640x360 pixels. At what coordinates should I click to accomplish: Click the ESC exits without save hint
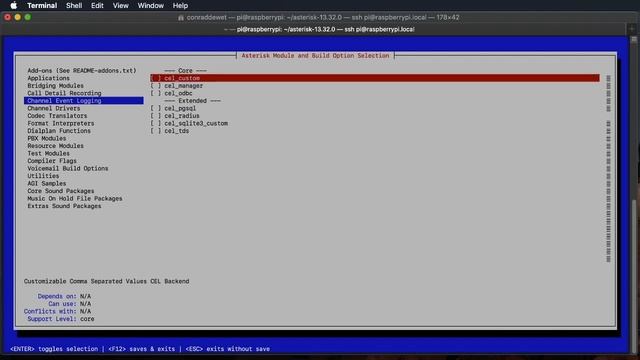pos(228,349)
